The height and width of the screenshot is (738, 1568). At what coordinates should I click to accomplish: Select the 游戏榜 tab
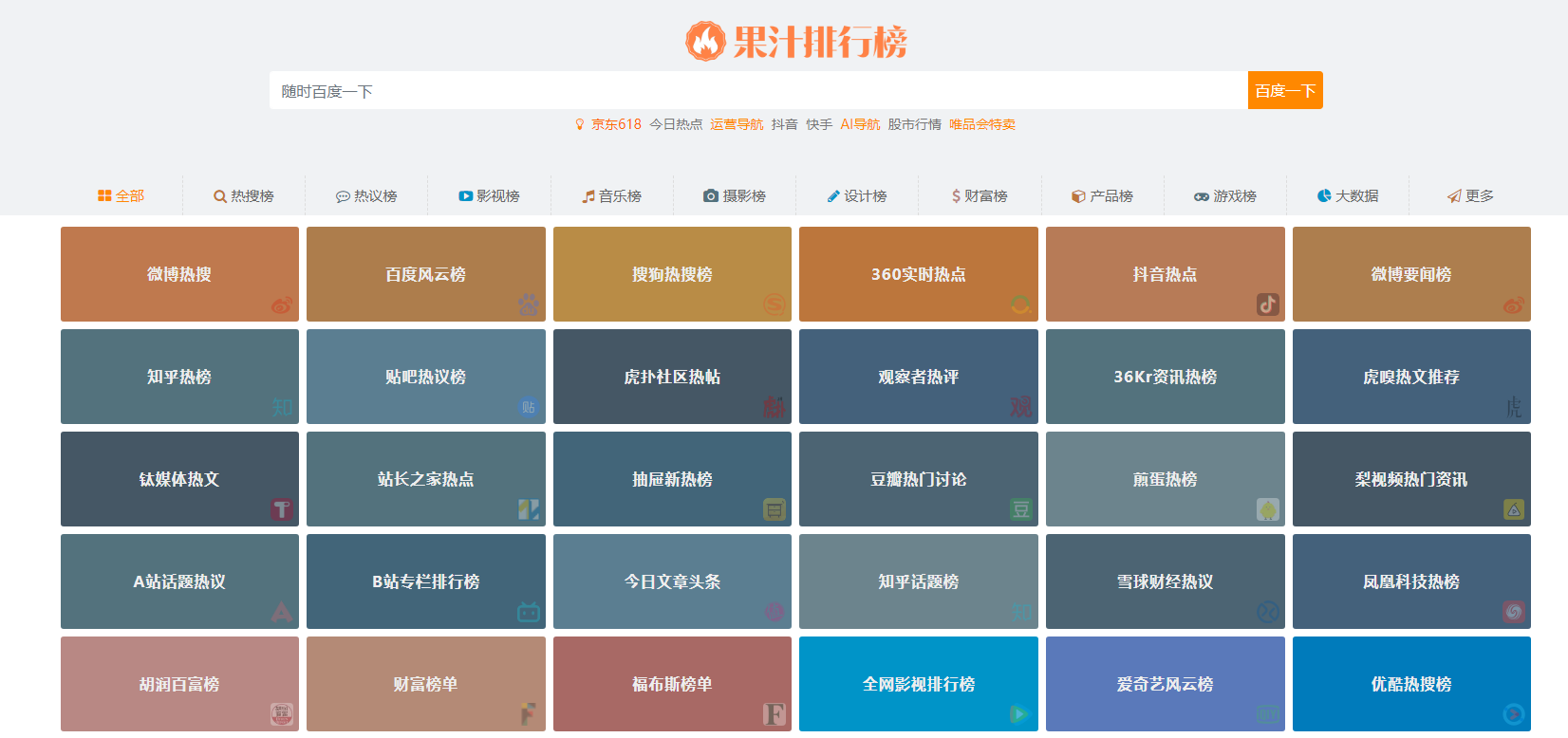(1225, 195)
